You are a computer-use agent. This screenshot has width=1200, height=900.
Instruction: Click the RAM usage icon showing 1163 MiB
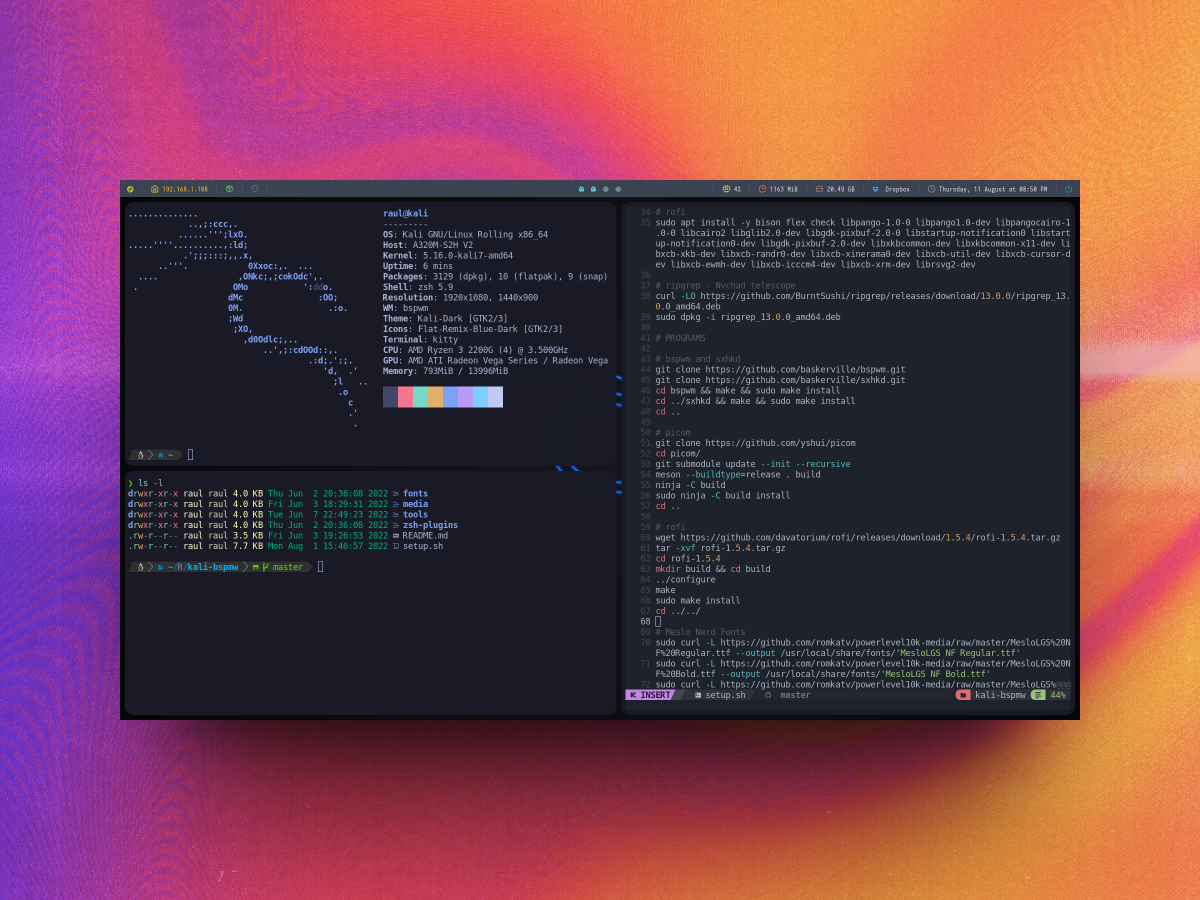[762, 189]
